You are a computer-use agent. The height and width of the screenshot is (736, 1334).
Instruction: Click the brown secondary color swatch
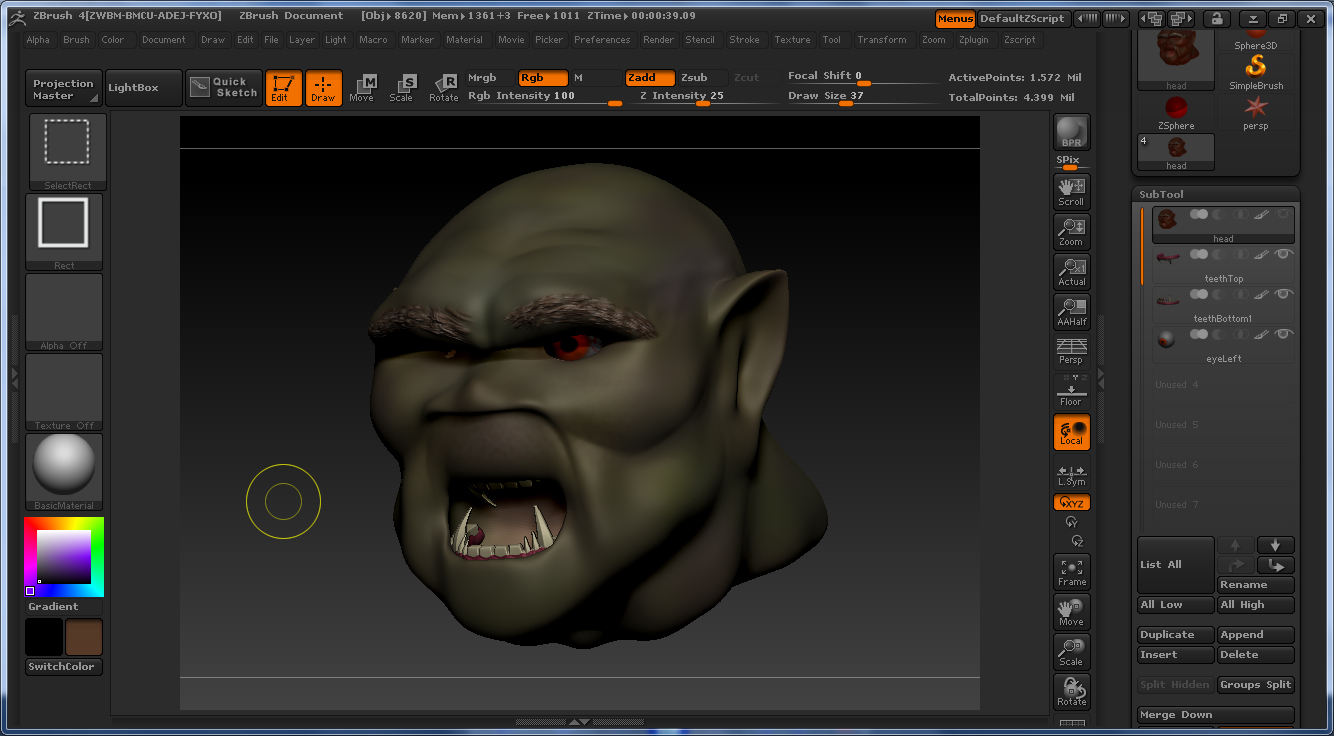[84, 637]
